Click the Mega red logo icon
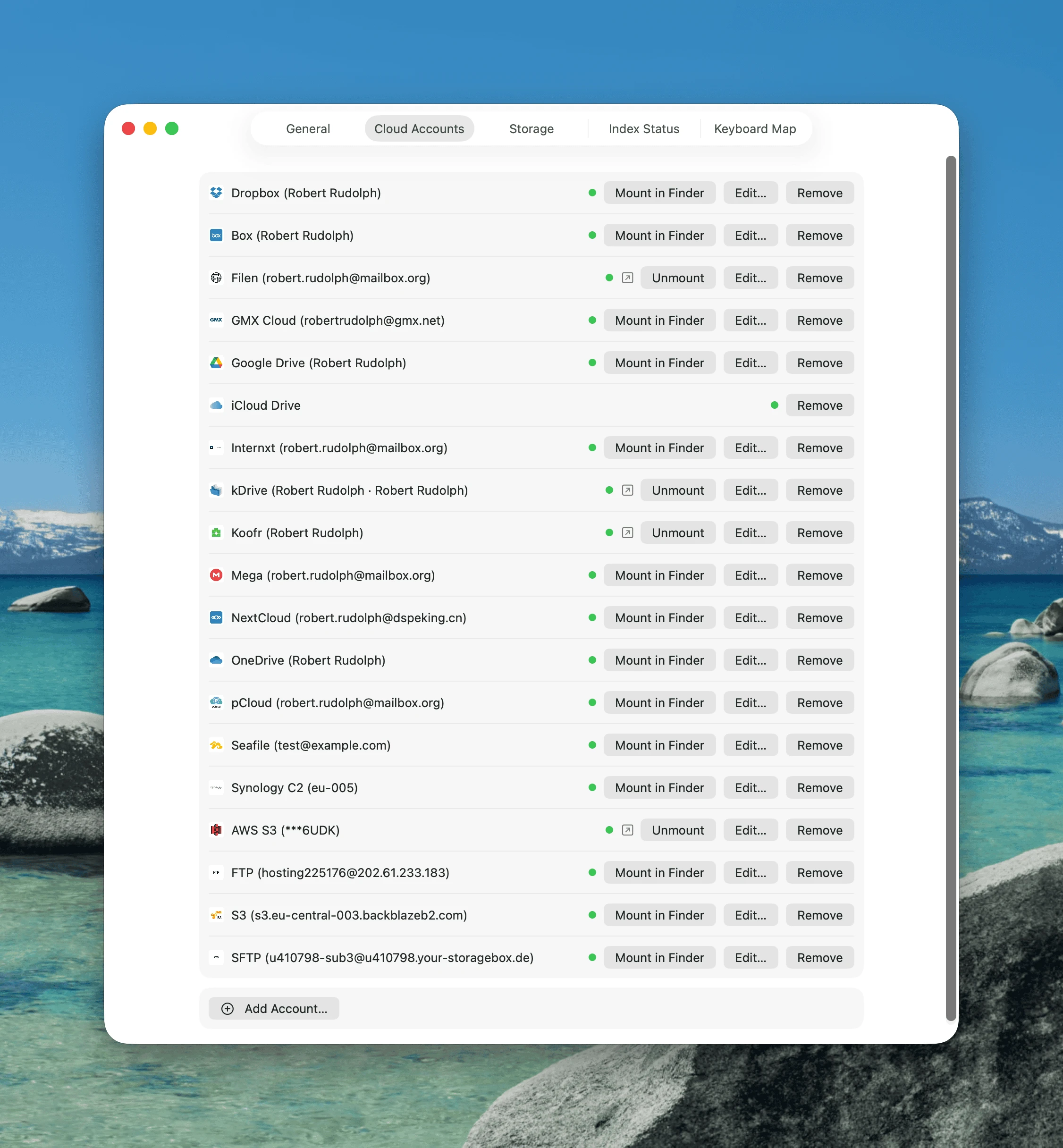The image size is (1063, 1148). click(x=216, y=575)
